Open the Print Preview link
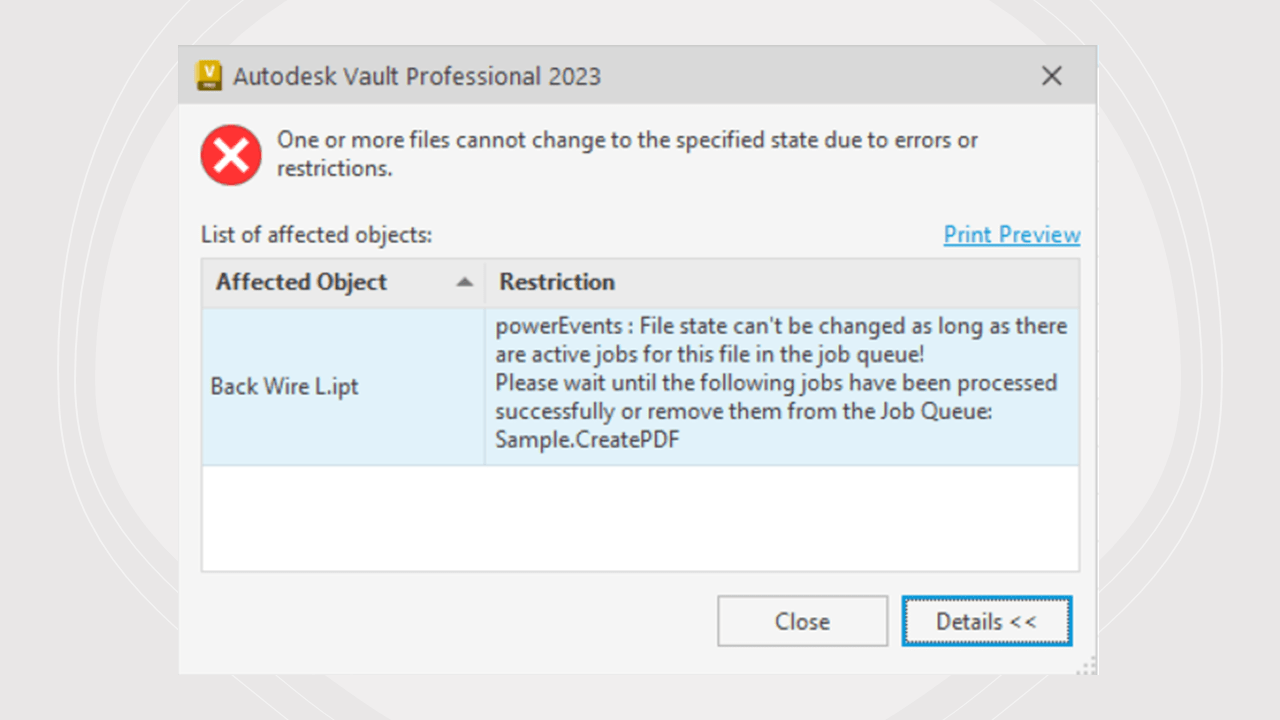The height and width of the screenshot is (720, 1280). [1012, 235]
